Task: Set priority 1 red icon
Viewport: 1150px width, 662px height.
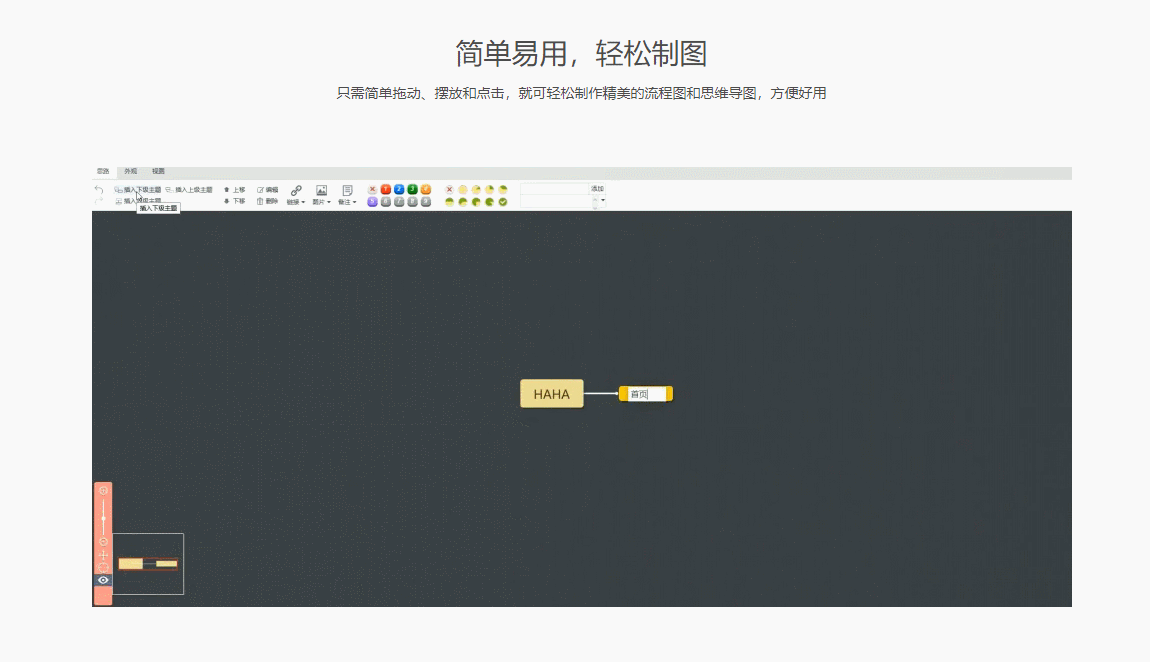Action: [386, 190]
